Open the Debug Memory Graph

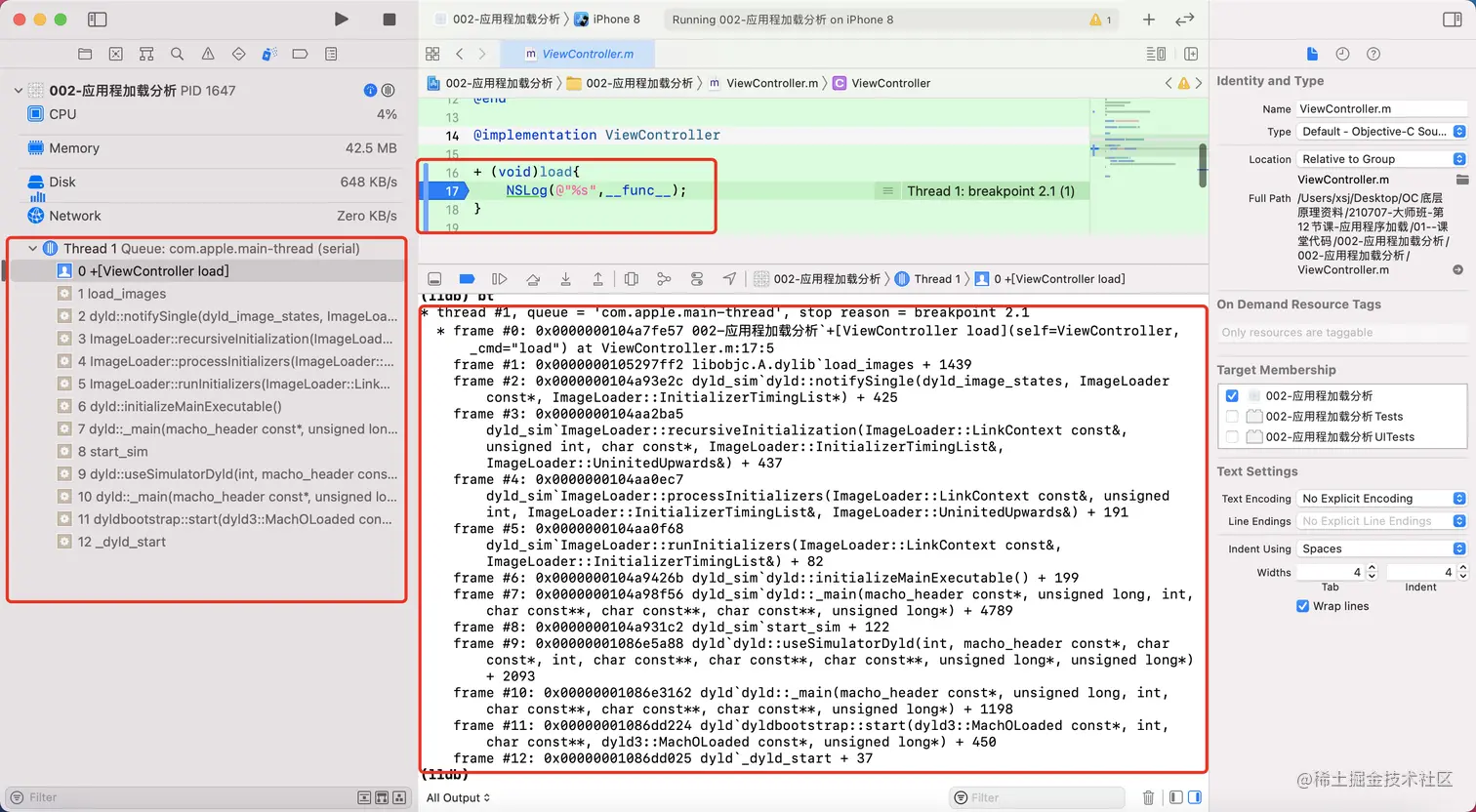[664, 279]
